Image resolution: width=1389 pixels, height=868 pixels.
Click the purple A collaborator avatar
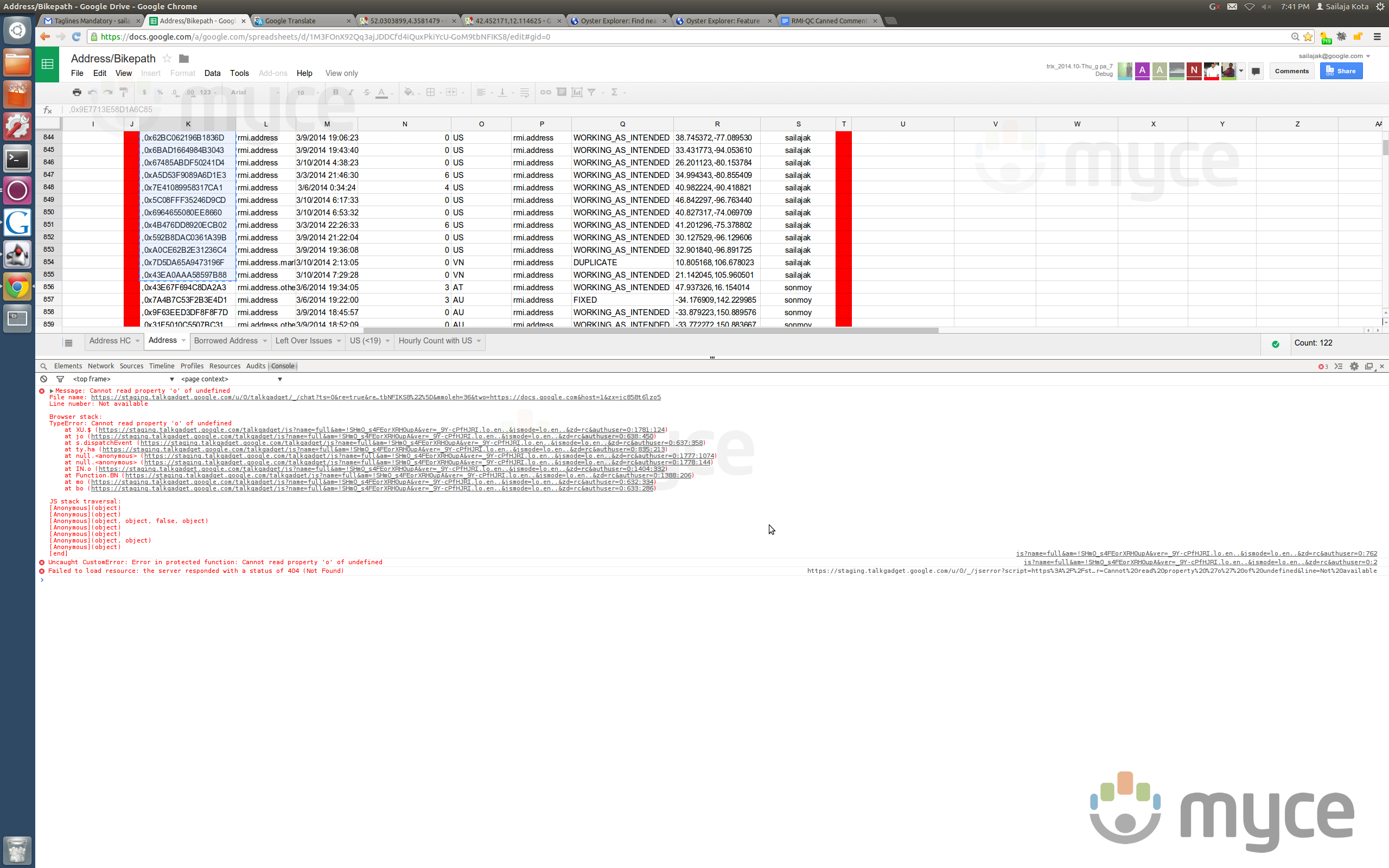click(x=1142, y=71)
